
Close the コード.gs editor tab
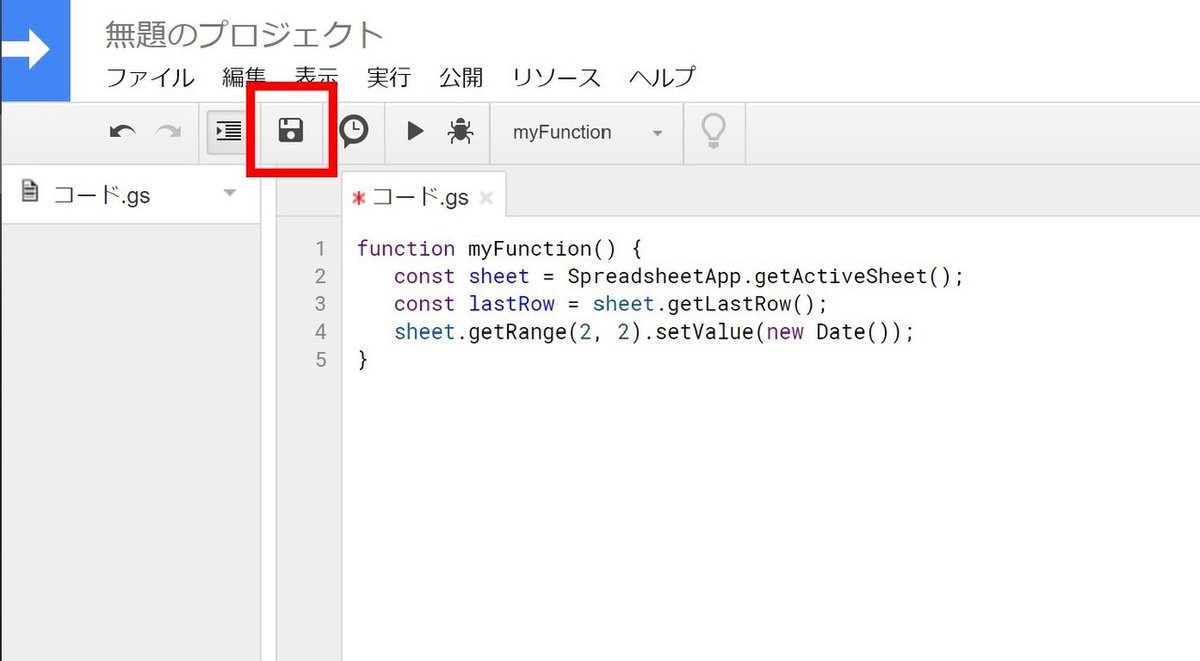coord(486,198)
